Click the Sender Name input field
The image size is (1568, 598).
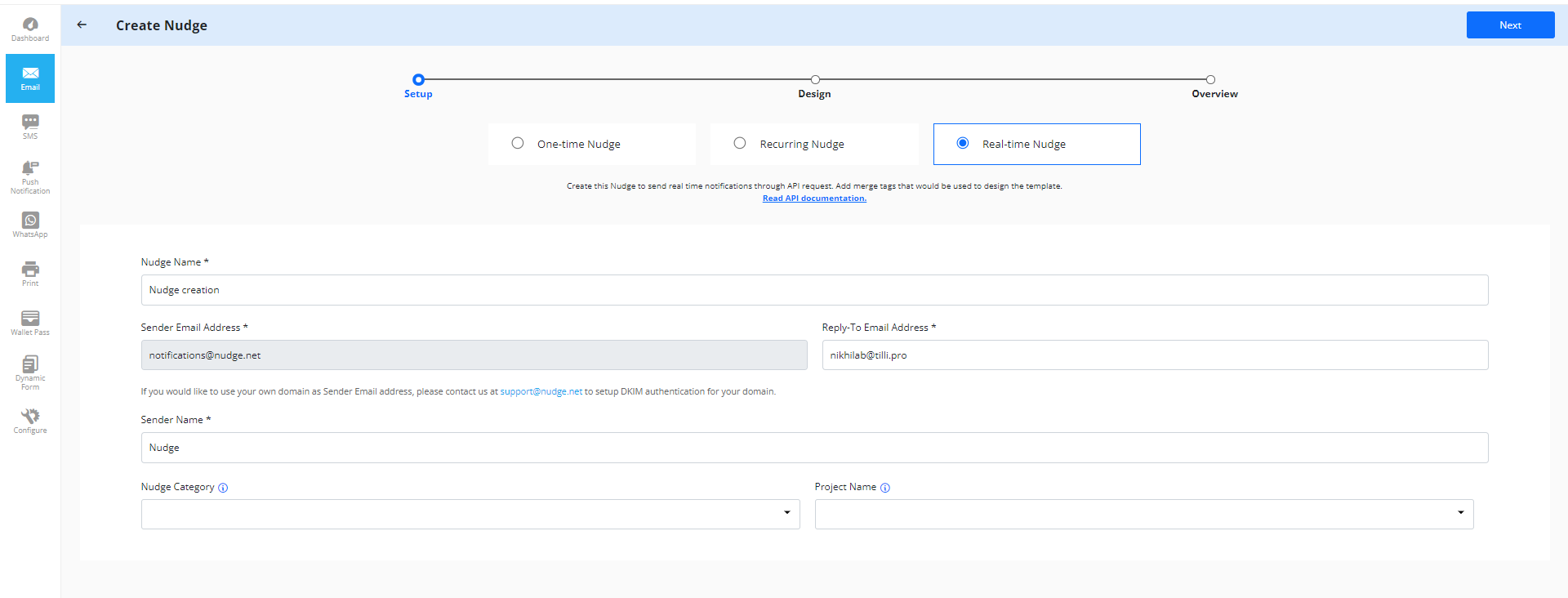click(814, 448)
